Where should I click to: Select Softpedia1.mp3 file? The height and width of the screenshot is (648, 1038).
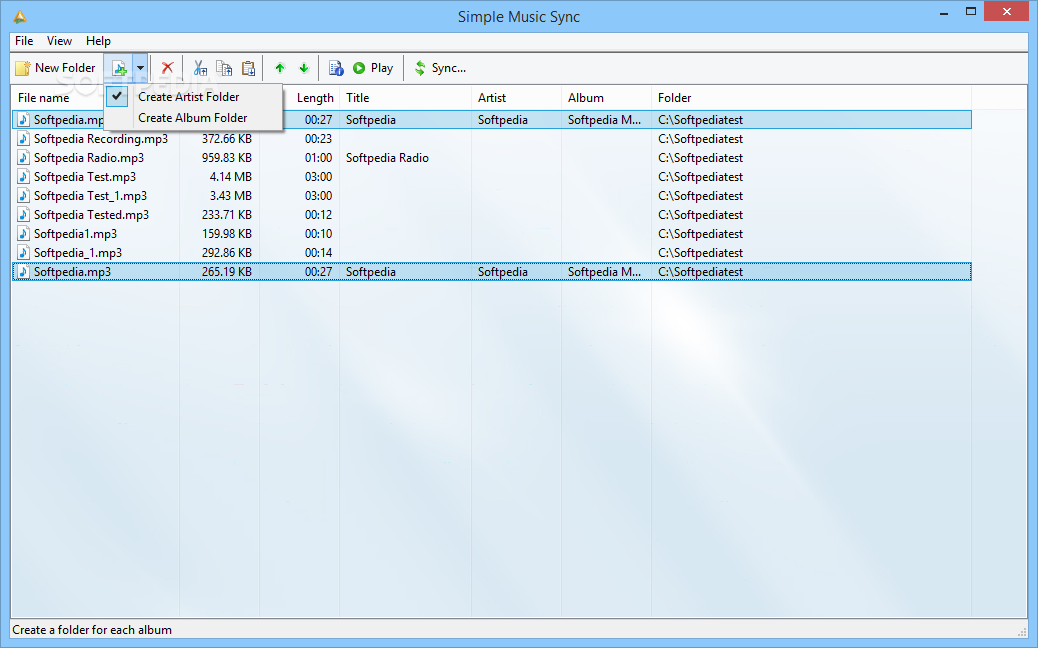point(75,234)
